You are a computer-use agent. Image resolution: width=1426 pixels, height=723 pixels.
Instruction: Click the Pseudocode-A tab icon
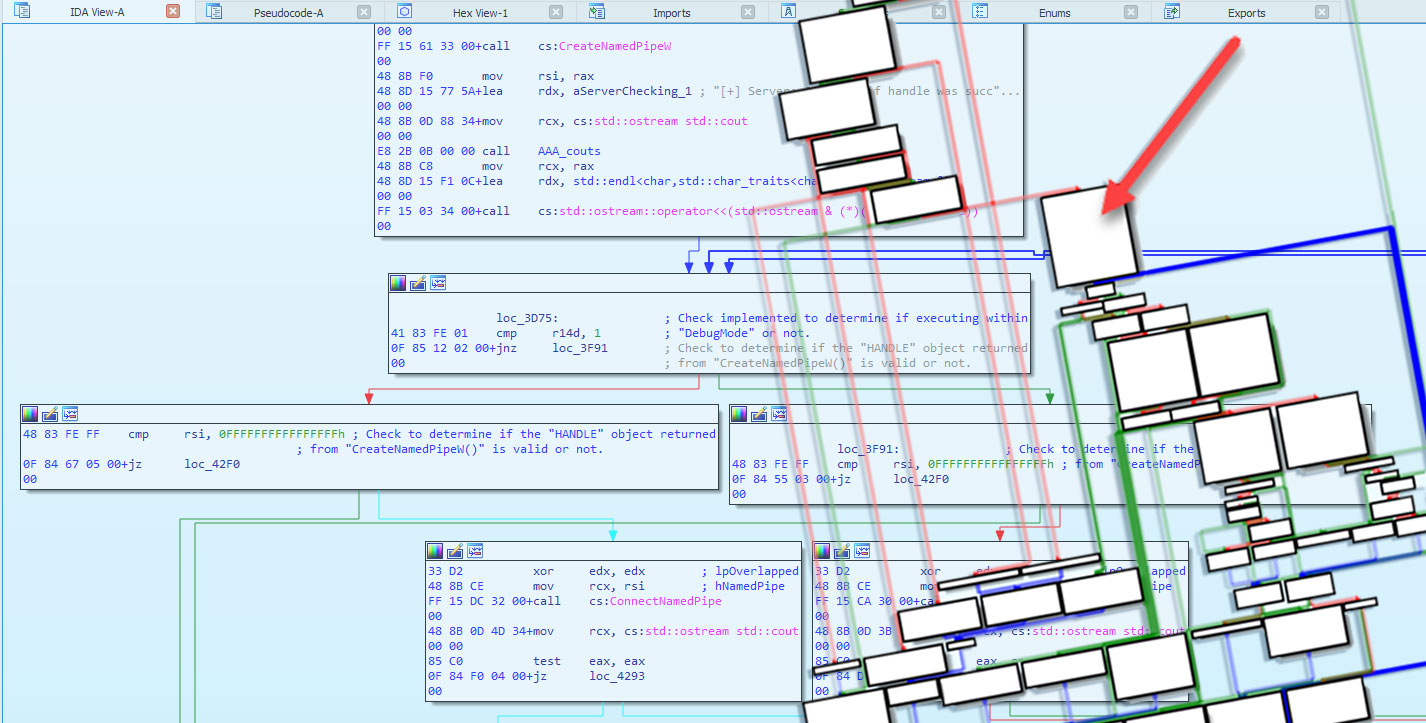pyautogui.click(x=214, y=12)
